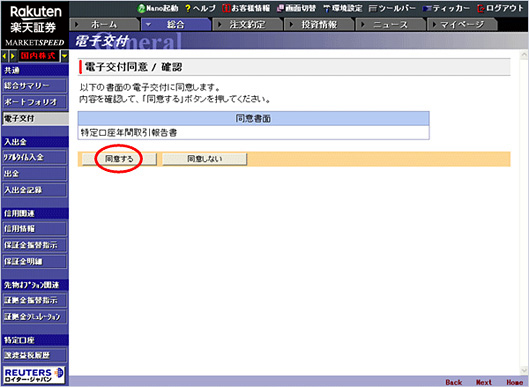
Task: Click 画面切替 in the top bar
Action: click(296, 8)
